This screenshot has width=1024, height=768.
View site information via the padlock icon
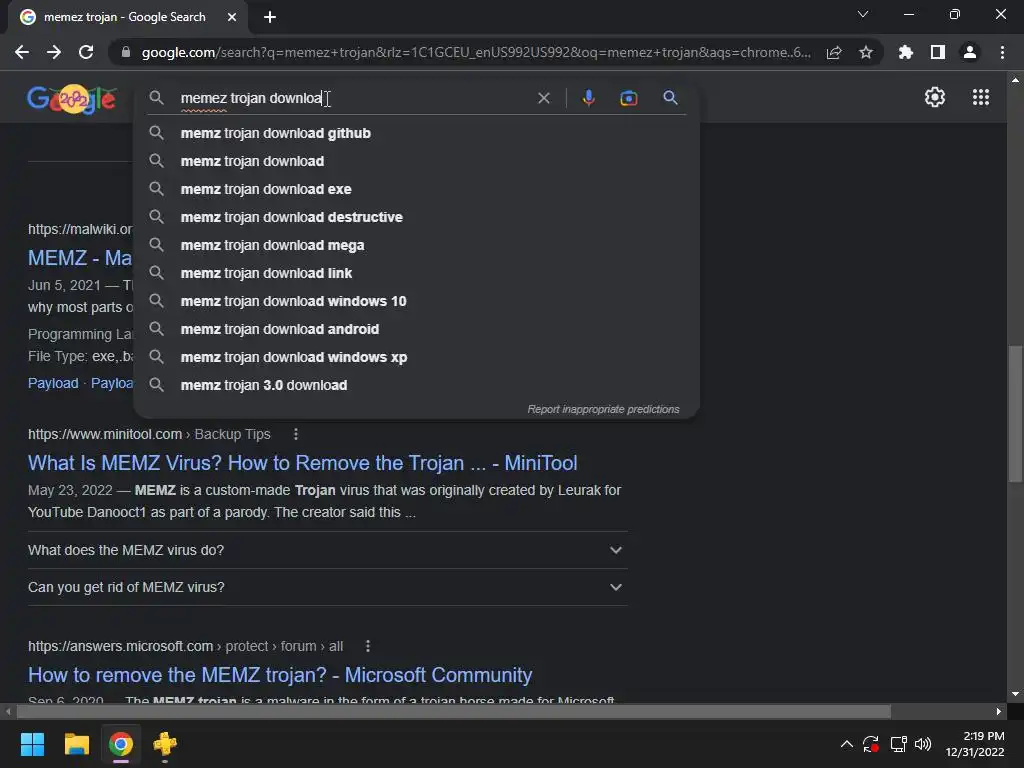pyautogui.click(x=126, y=52)
